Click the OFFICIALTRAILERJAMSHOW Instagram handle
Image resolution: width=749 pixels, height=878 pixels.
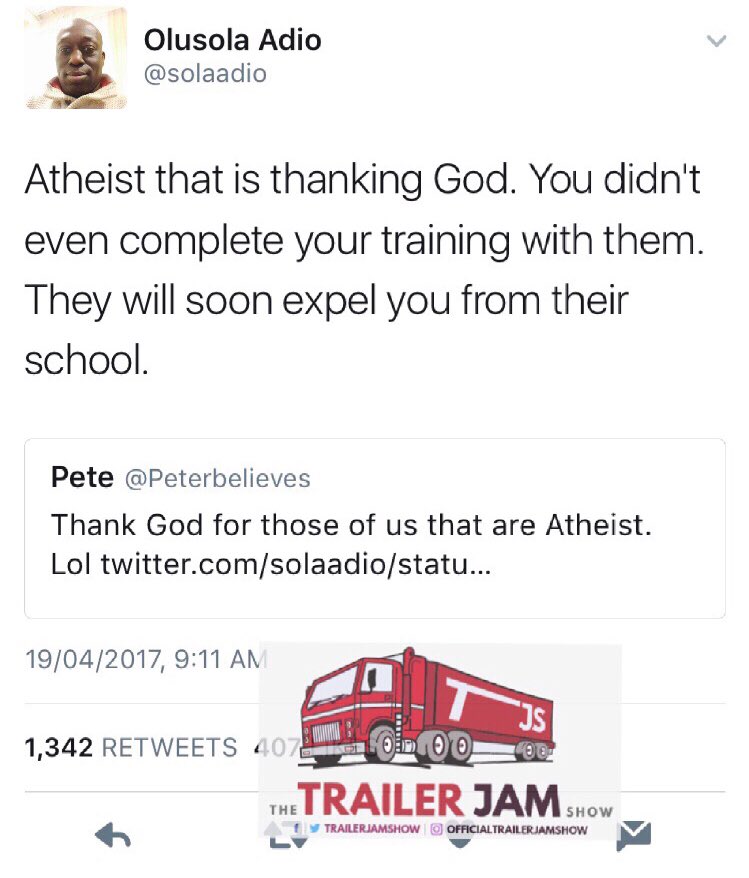(x=517, y=829)
